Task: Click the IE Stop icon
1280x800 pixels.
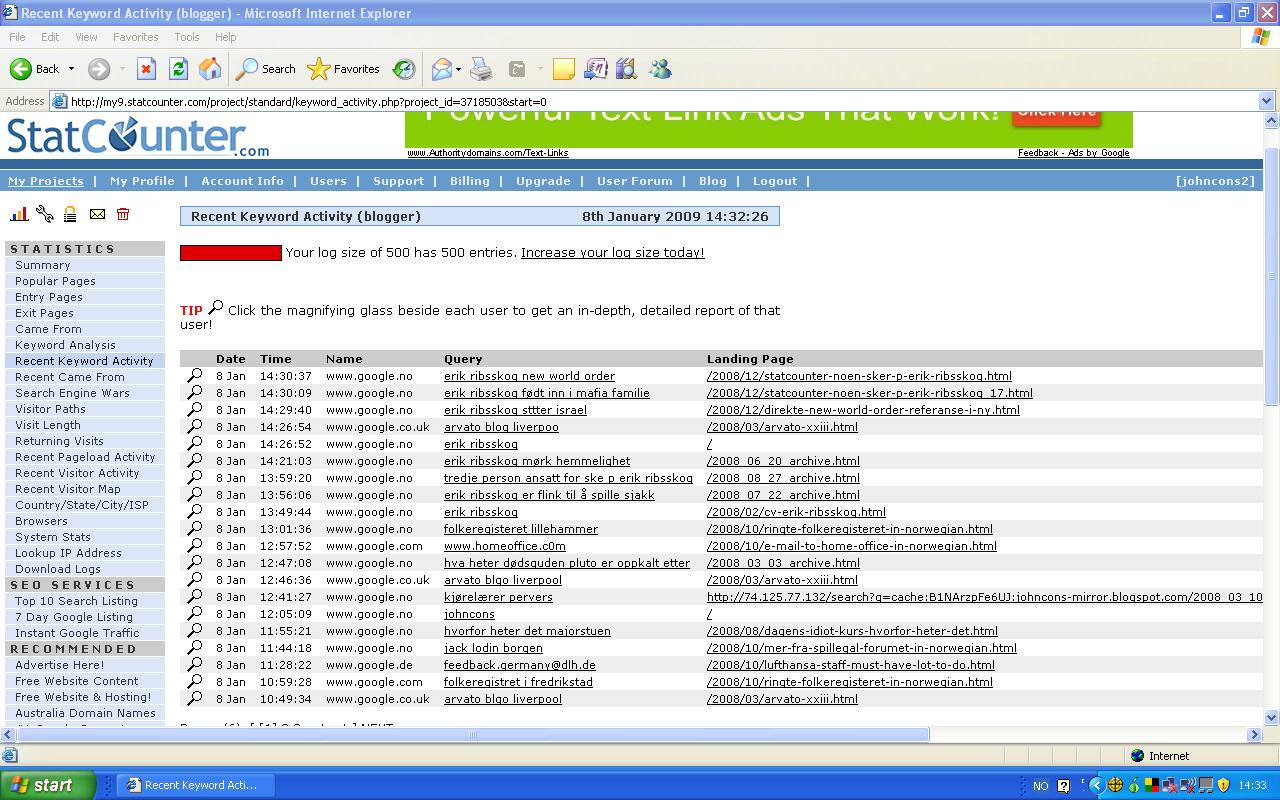Action: coord(146,69)
